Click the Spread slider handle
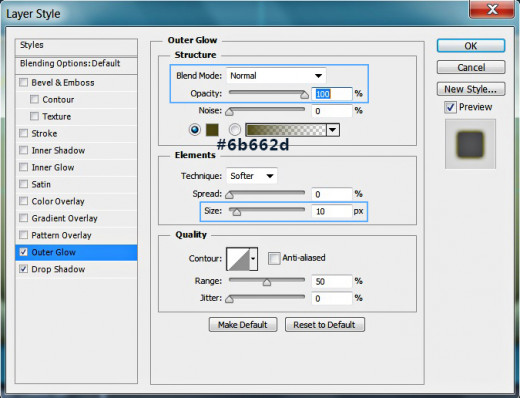Viewport: 520px width, 398px height. tap(229, 195)
